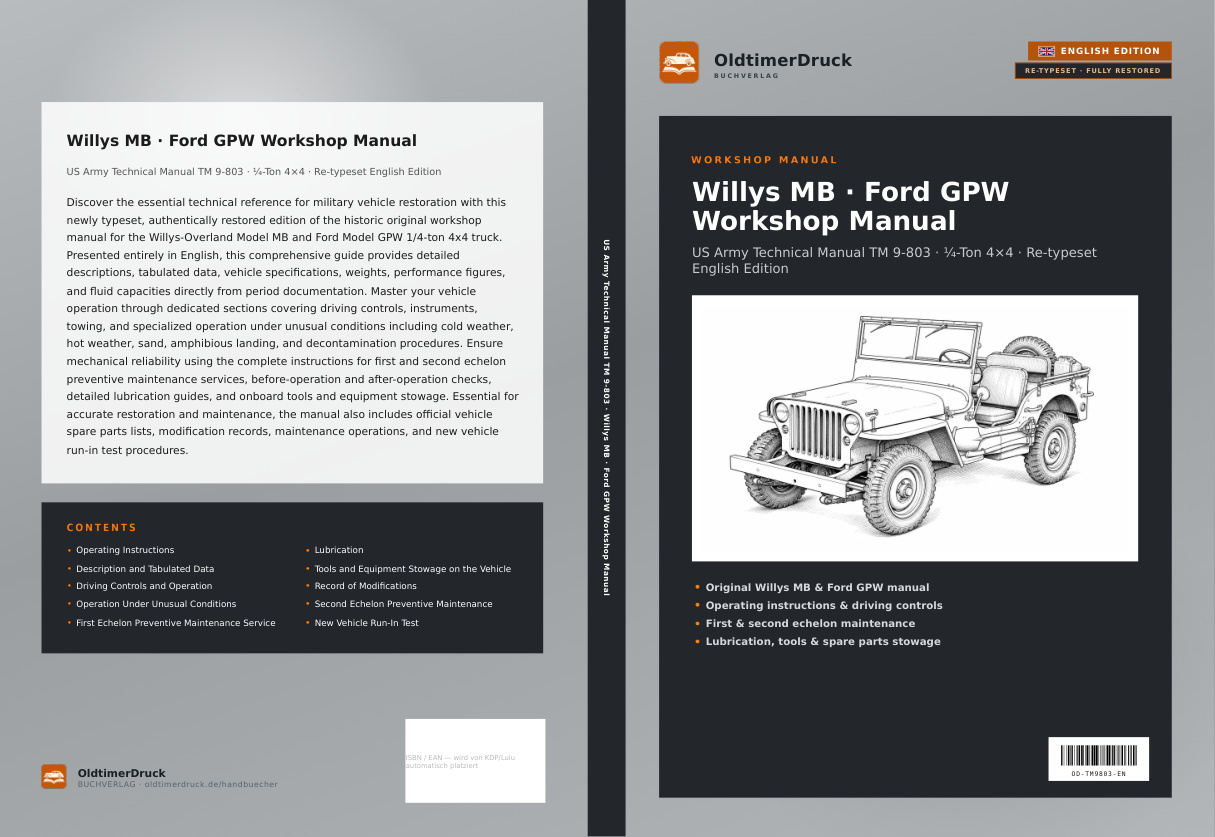Image resolution: width=1215 pixels, height=837 pixels.
Task: Click bullet 'Original Willys MB & Ford GPW manual'
Action: click(817, 587)
